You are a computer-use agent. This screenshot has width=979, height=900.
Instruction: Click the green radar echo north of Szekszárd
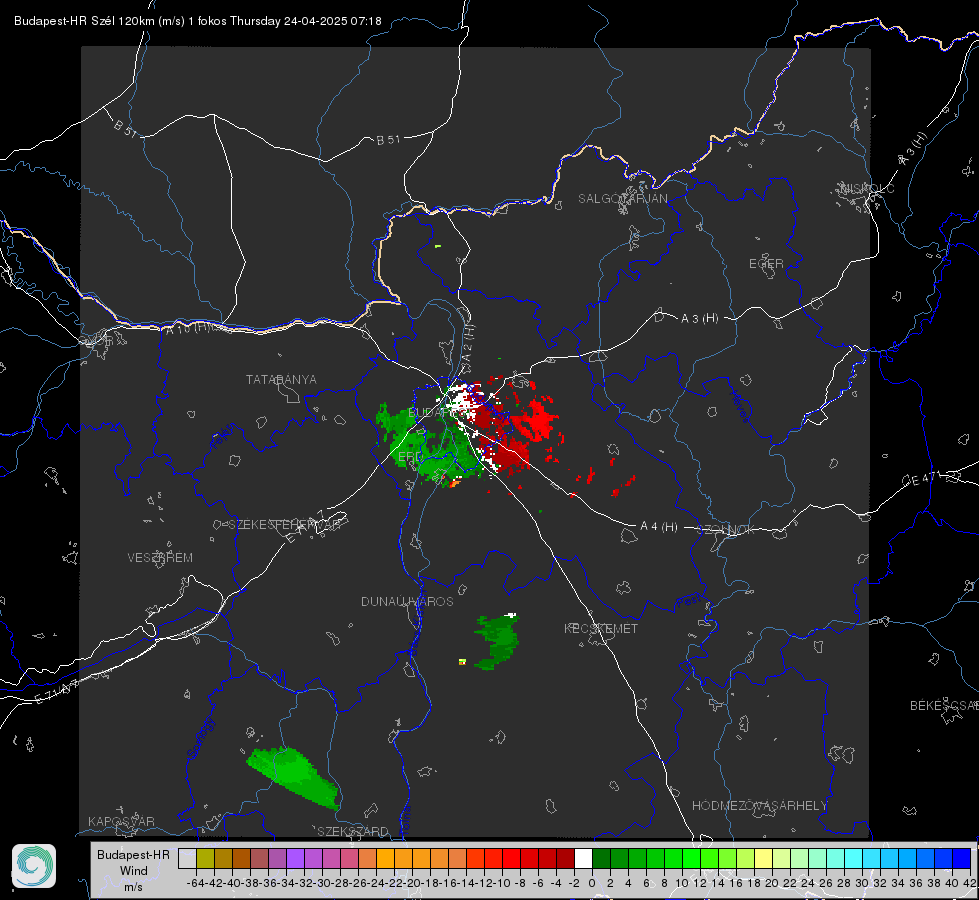point(293,776)
